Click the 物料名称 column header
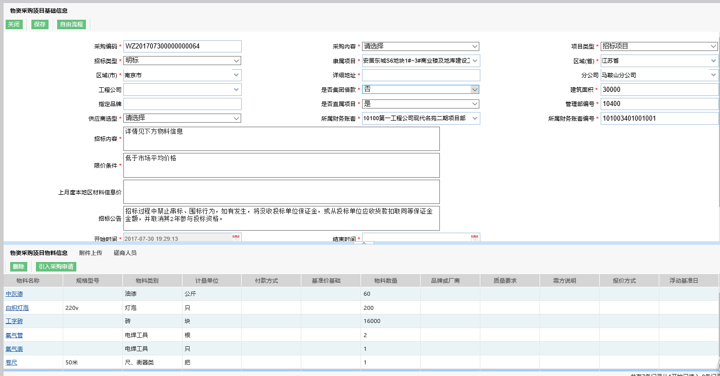 coord(33,281)
